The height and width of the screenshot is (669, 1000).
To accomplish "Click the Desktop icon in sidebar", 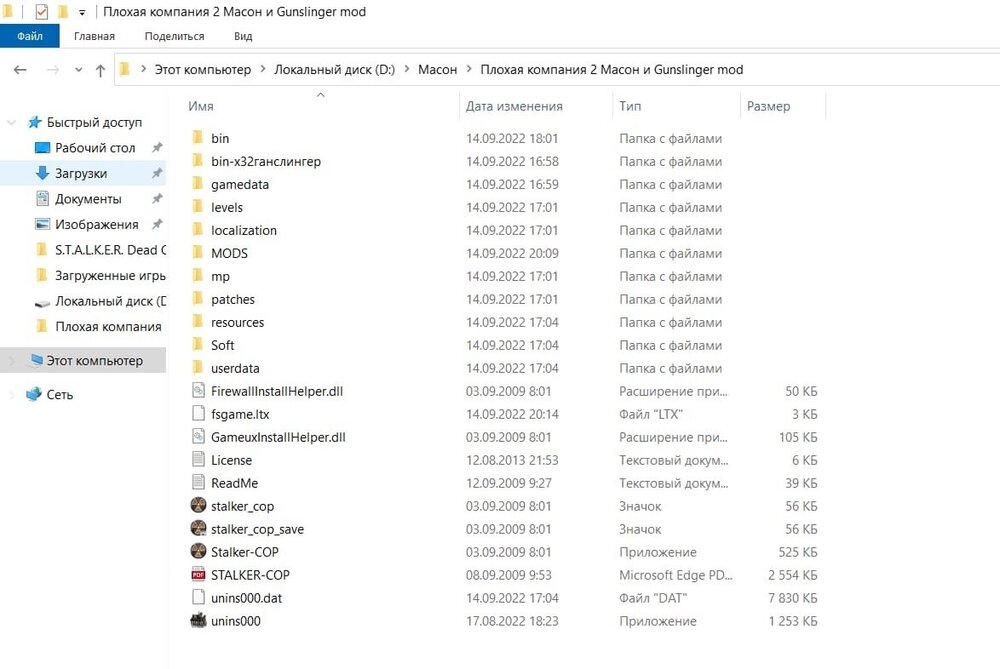I will pos(42,147).
